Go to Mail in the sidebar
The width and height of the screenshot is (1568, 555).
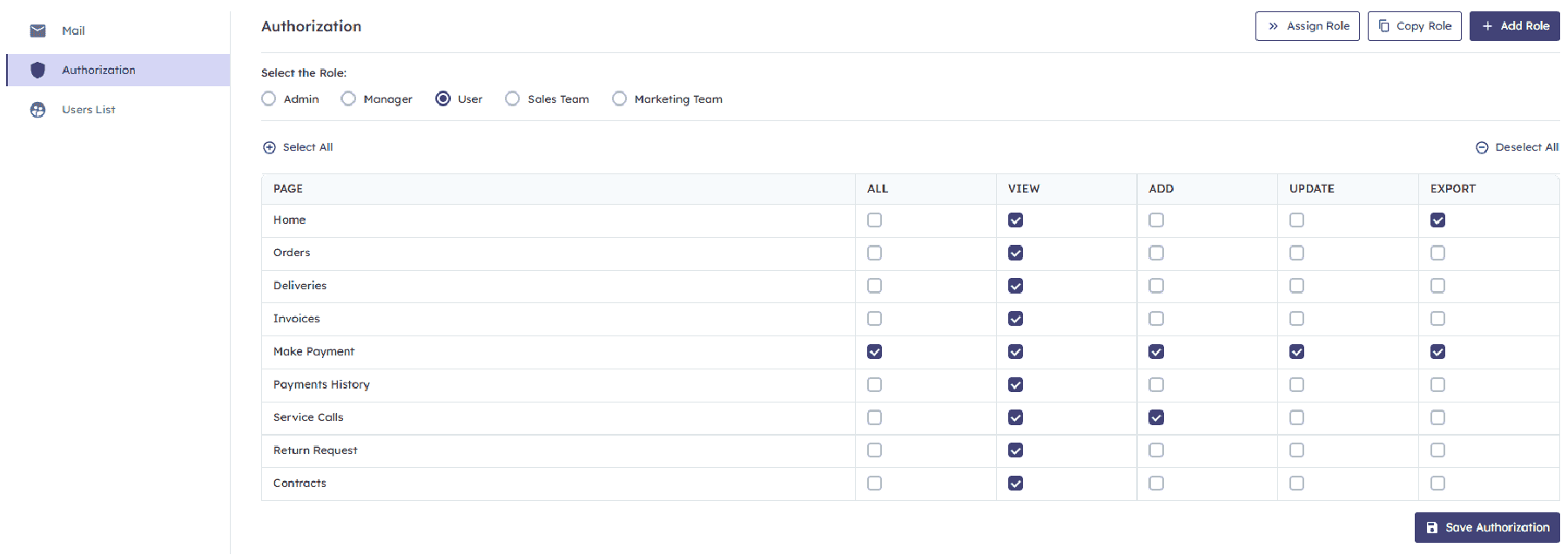(73, 30)
